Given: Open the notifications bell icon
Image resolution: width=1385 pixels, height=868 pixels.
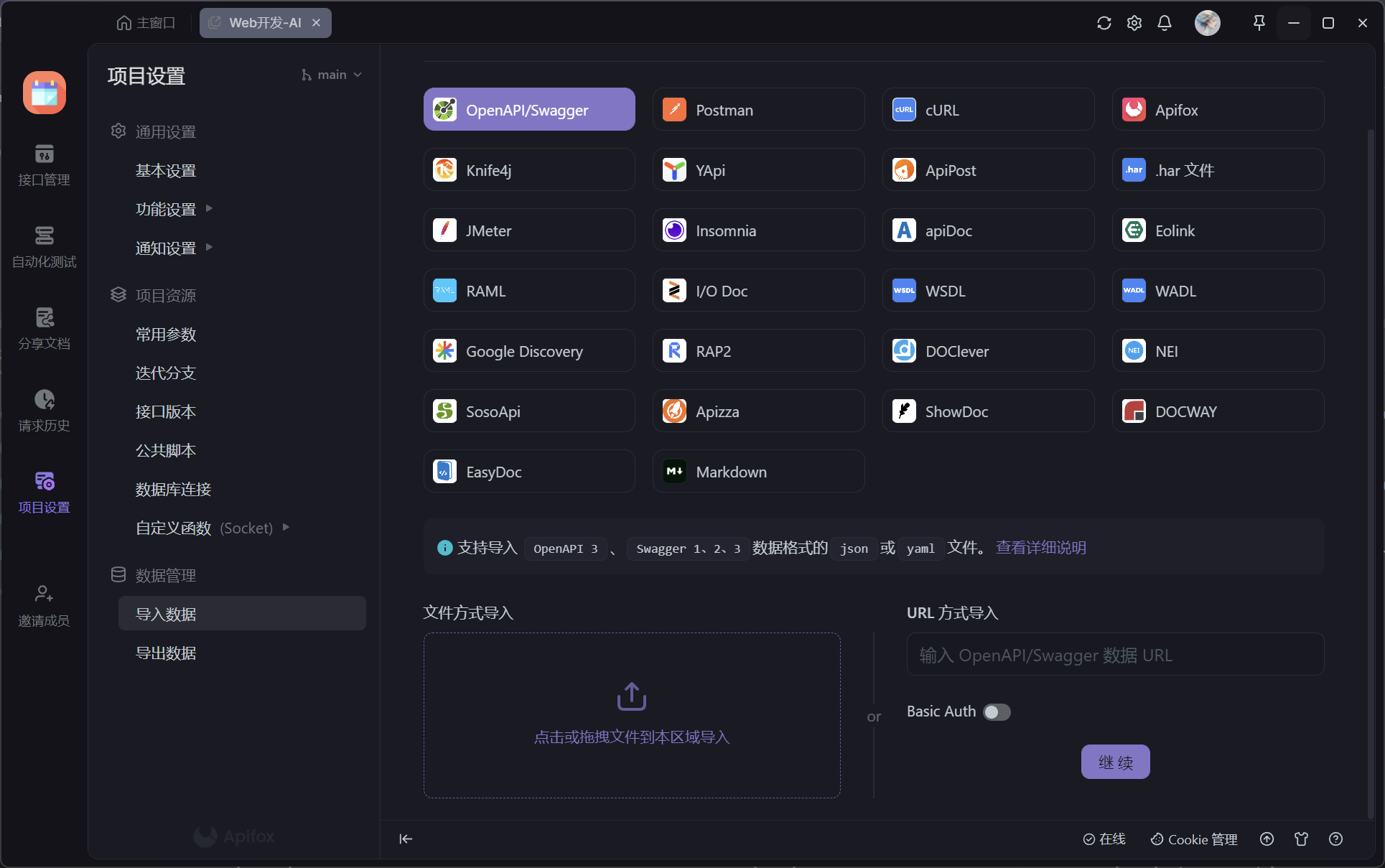Looking at the screenshot, I should point(1164,23).
